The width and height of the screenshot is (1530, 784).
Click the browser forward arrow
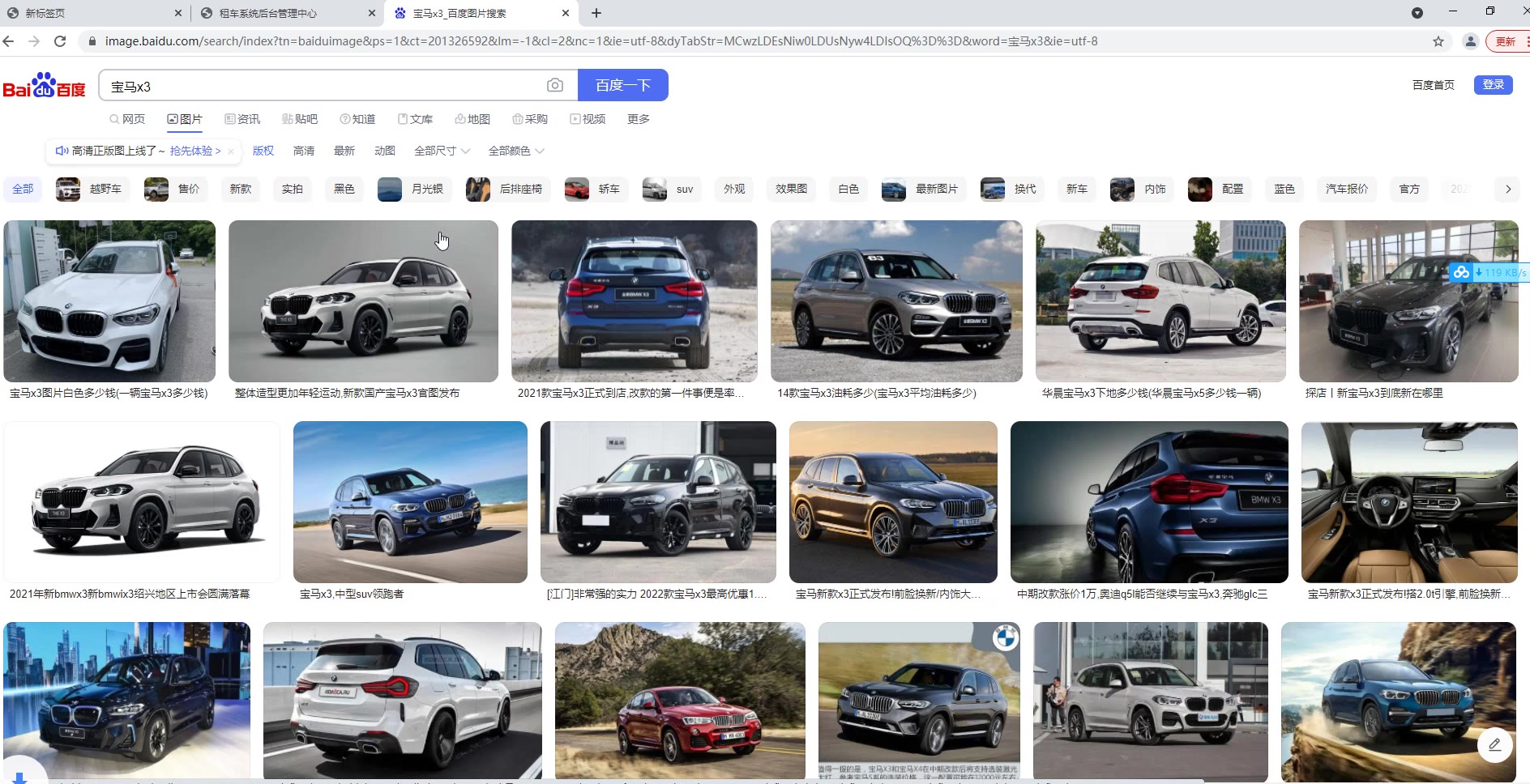(34, 41)
